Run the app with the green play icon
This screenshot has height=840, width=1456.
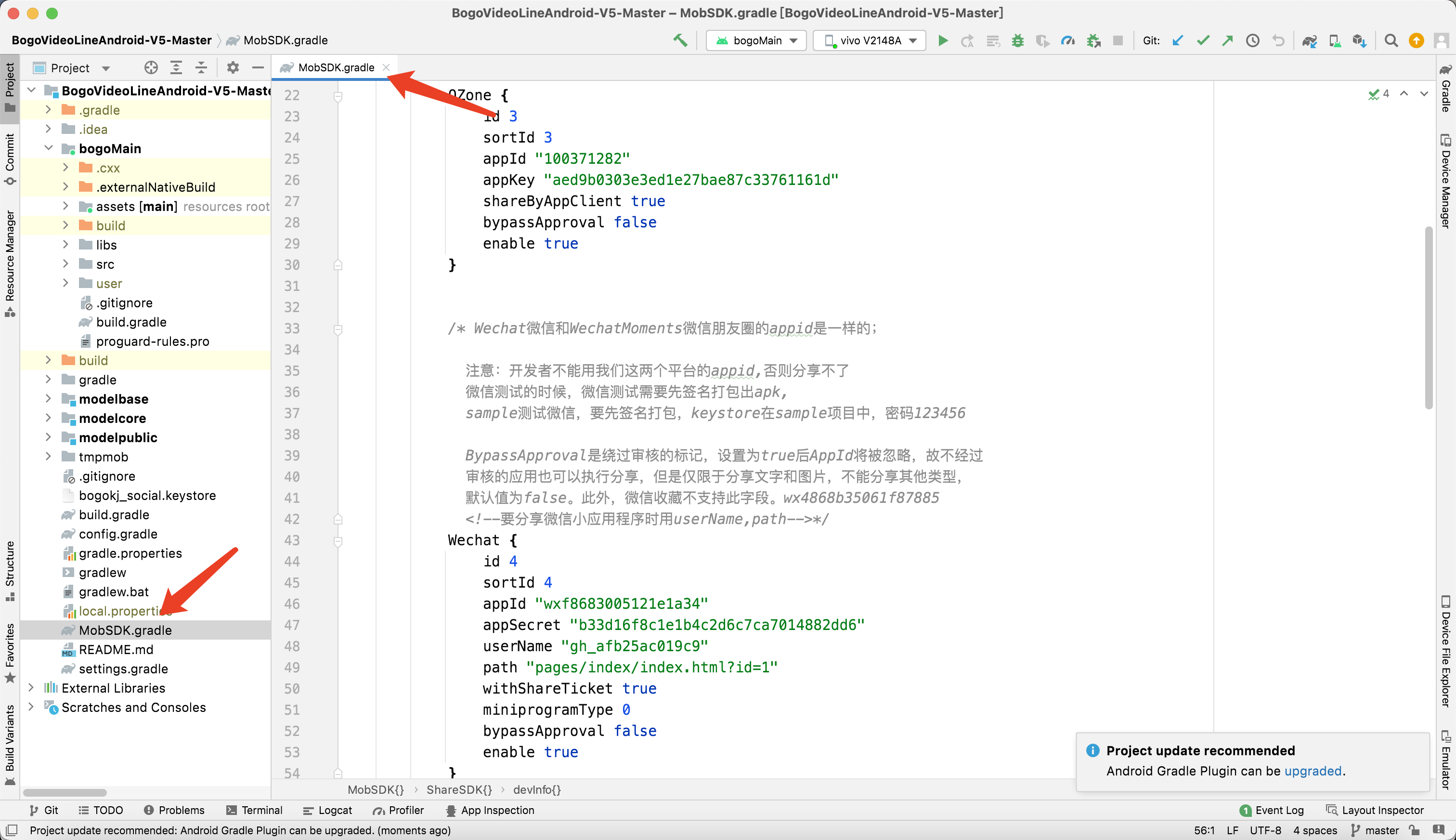tap(942, 40)
